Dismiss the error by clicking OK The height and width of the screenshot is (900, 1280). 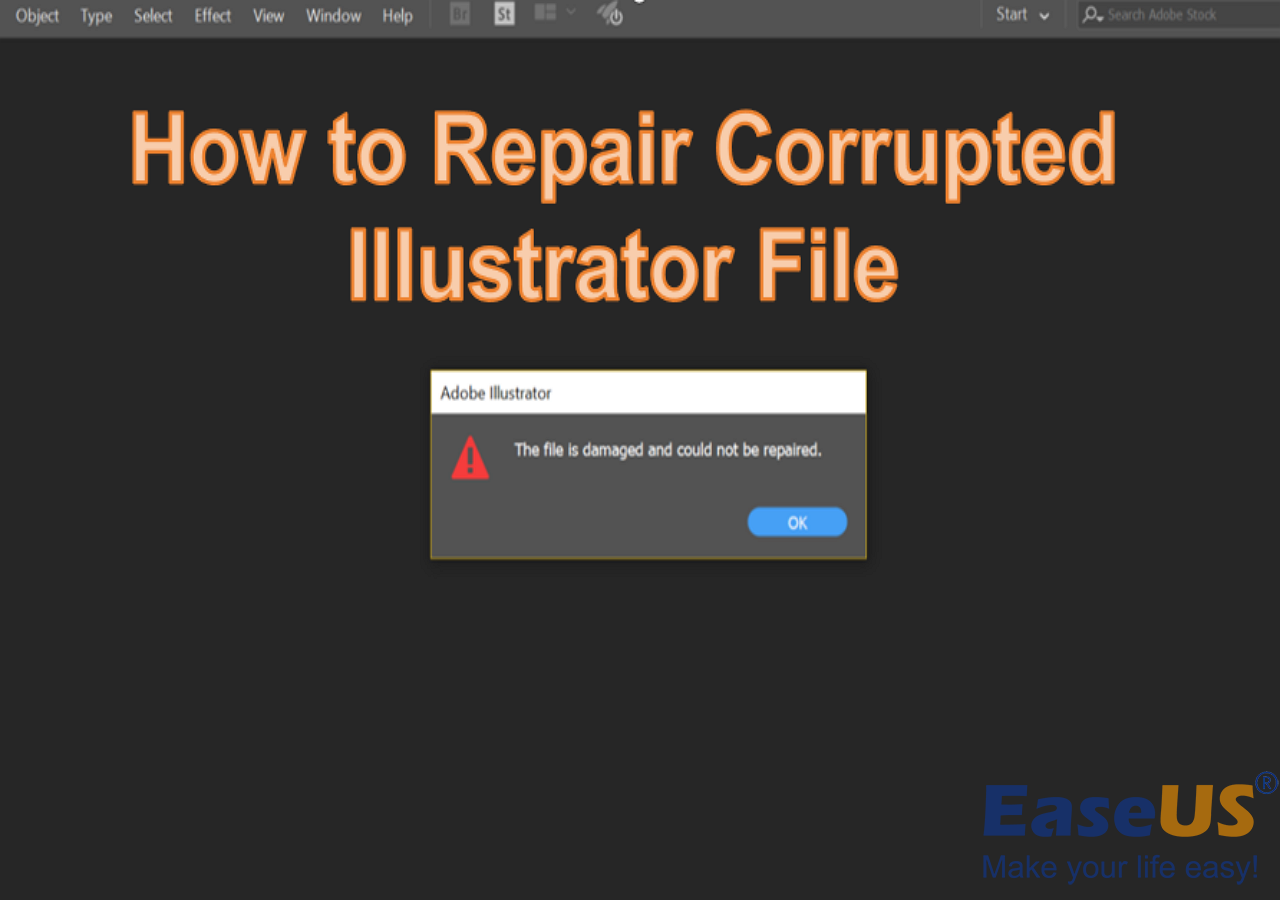coord(796,521)
